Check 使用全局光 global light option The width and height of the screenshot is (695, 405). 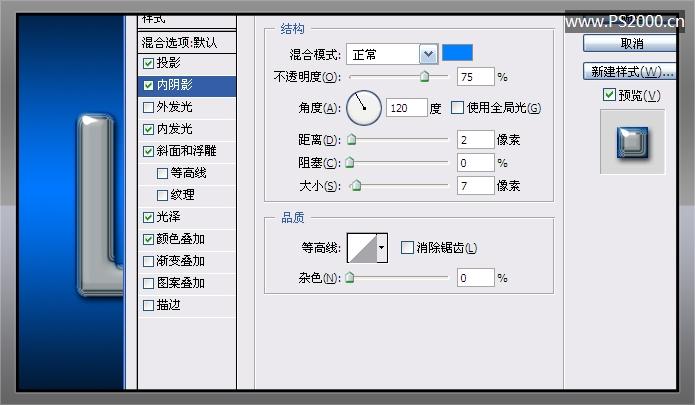click(457, 108)
